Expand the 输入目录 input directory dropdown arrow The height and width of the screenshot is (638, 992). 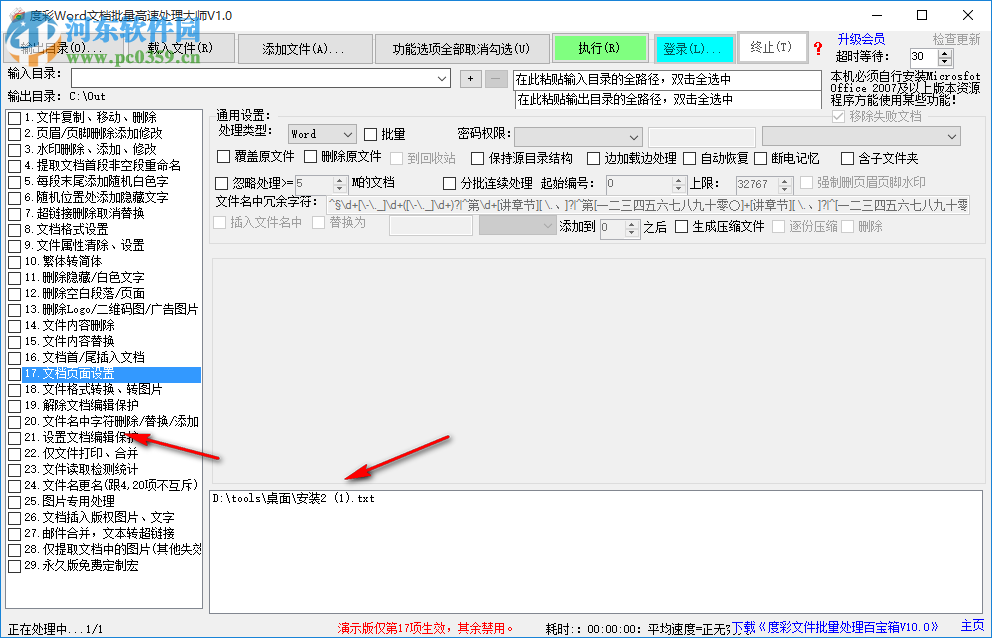(x=441, y=77)
